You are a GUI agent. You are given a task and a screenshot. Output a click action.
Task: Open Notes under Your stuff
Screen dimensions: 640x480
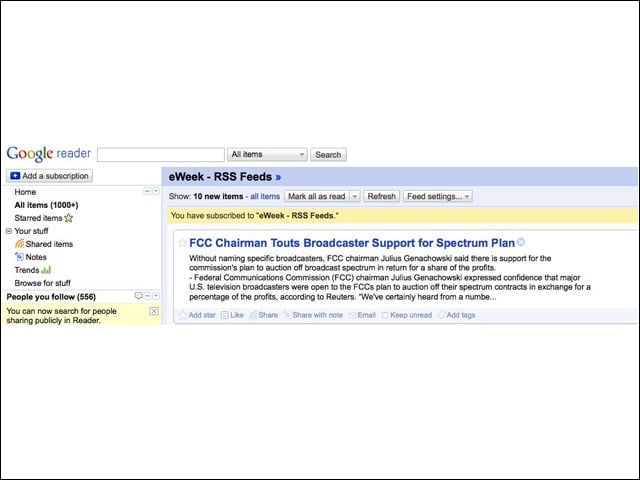36,257
